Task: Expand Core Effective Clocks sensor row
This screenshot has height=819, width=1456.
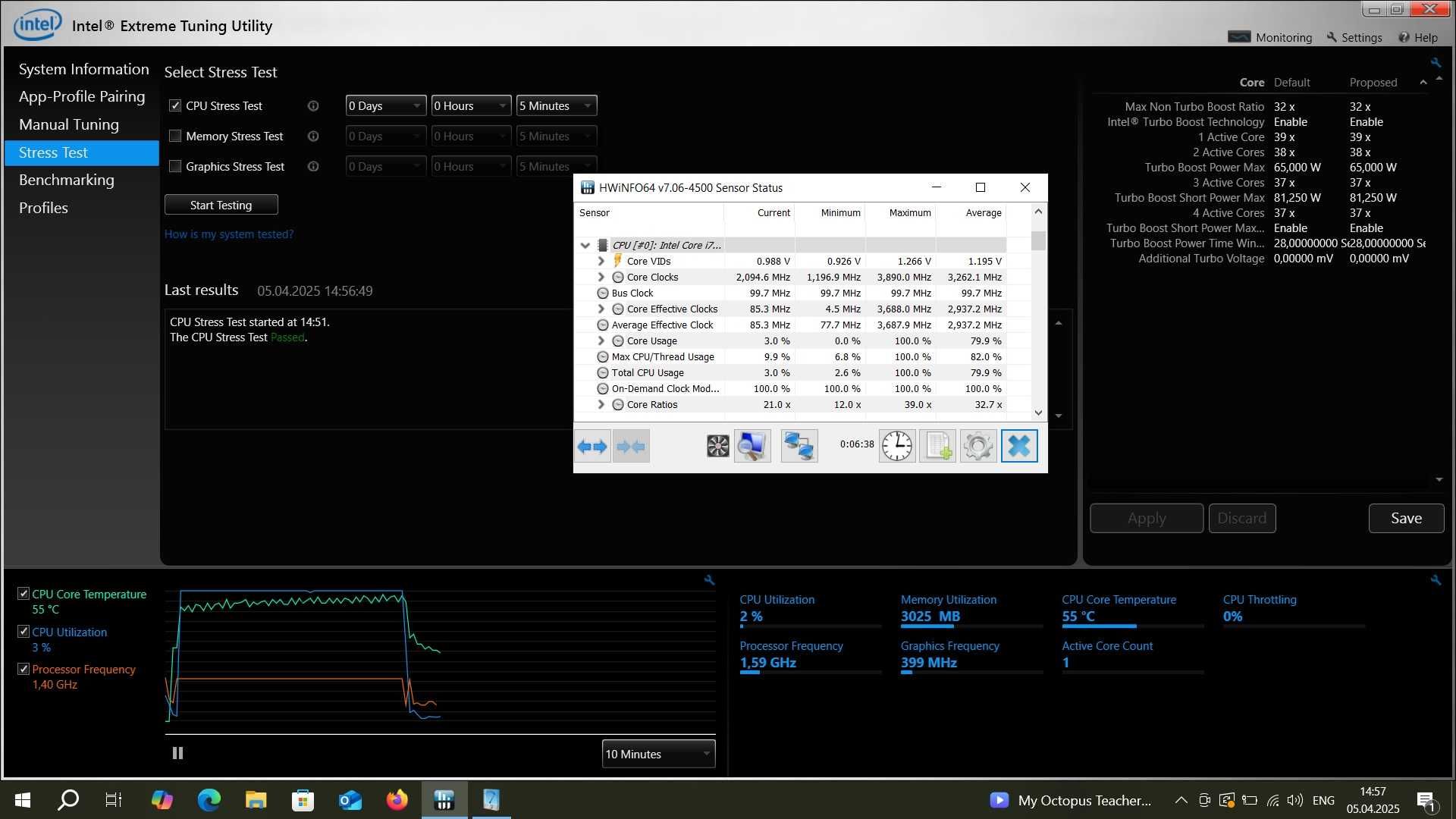Action: pyautogui.click(x=601, y=309)
